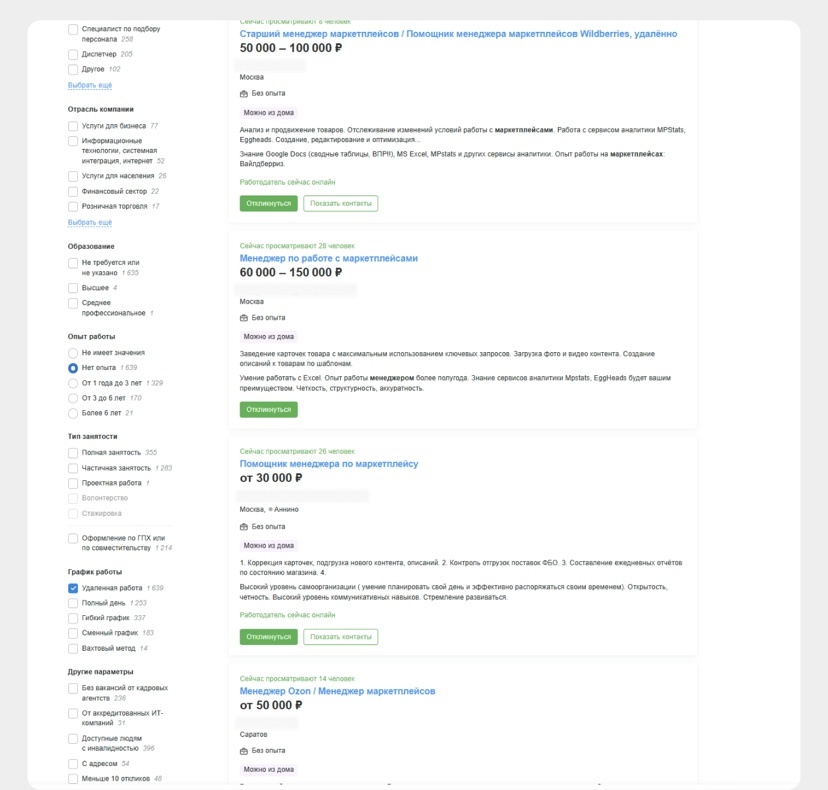Check Вахтовый метод schedule option
Image resolution: width=828 pixels, height=790 pixels.
click(x=73, y=648)
